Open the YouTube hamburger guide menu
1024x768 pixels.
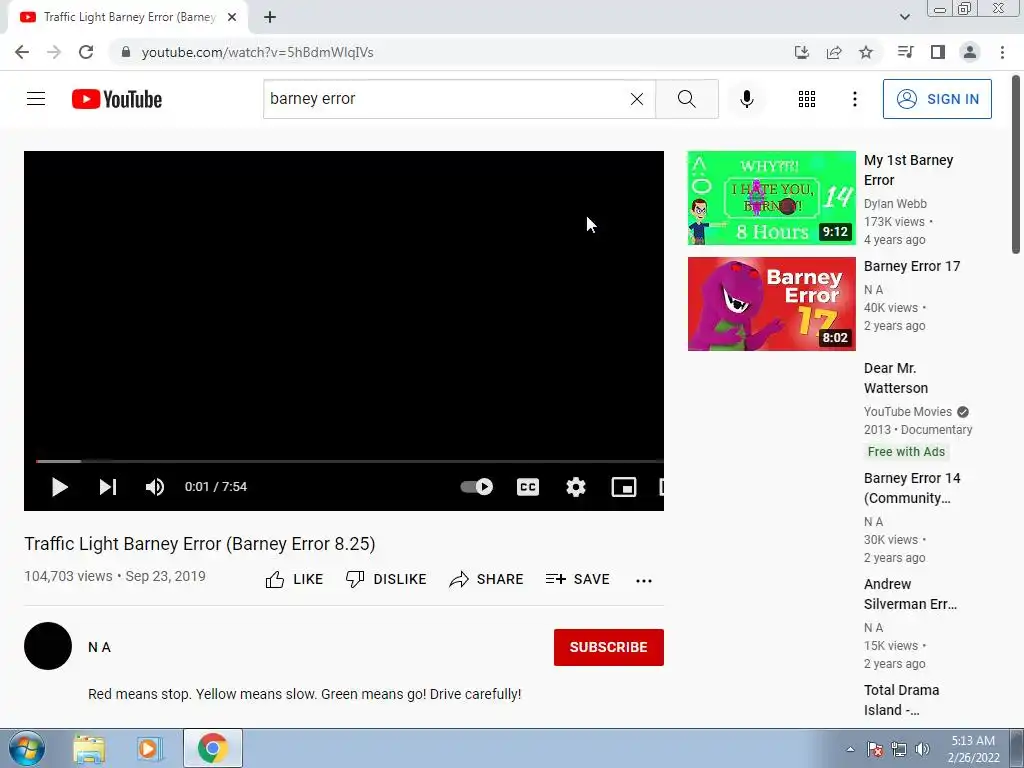point(36,99)
